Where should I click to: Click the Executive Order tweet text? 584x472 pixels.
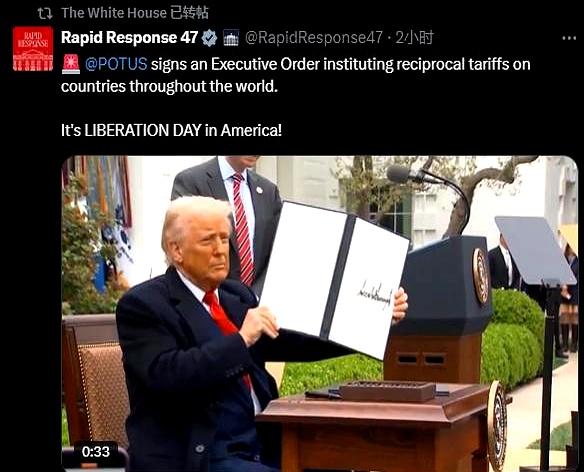[x=295, y=75]
